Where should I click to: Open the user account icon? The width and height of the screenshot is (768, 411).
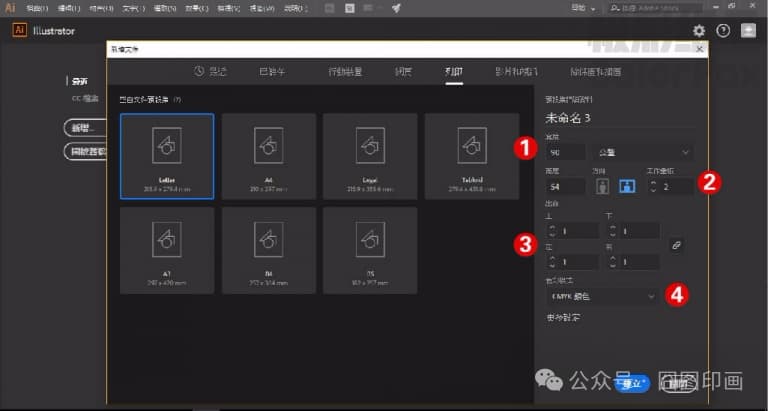tap(748, 31)
